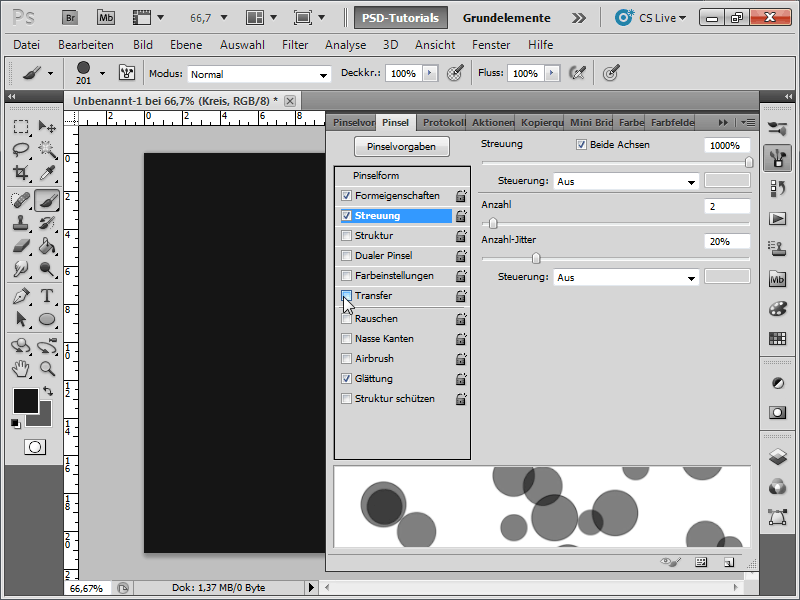Open the Deckkr. opacity slider arrow
The width and height of the screenshot is (800, 600).
(430, 73)
